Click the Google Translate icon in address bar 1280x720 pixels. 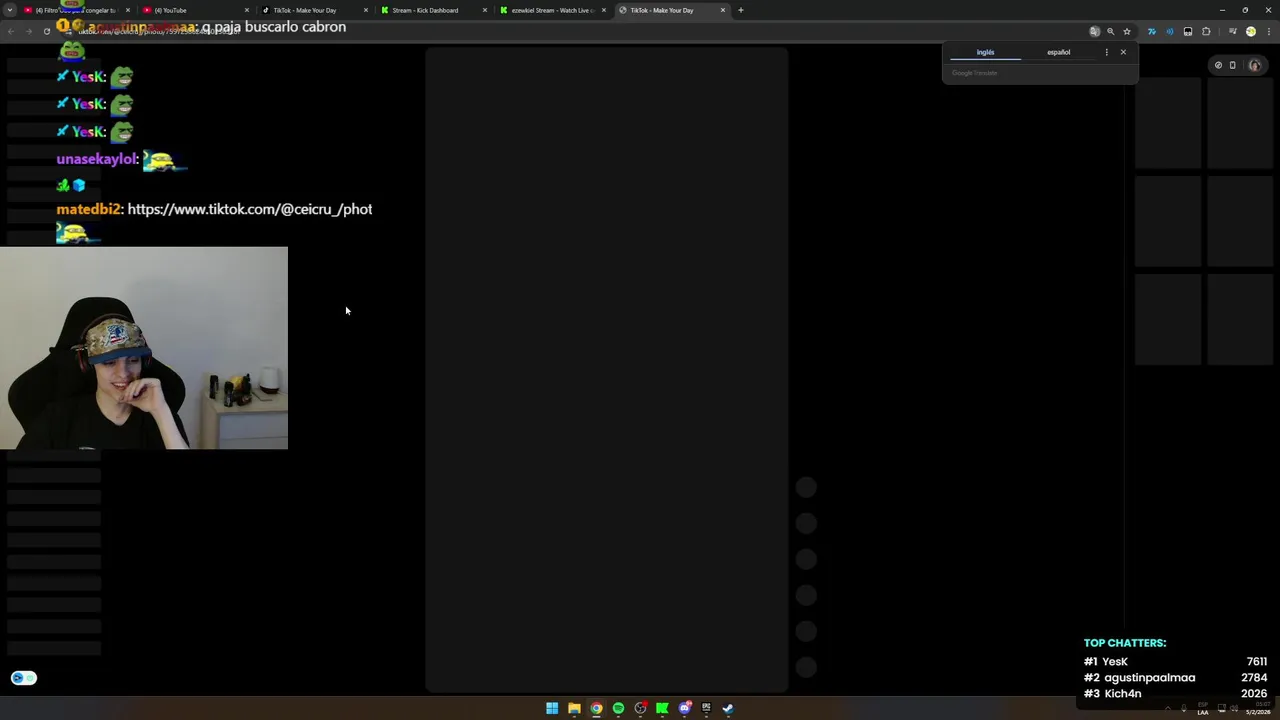click(1094, 31)
